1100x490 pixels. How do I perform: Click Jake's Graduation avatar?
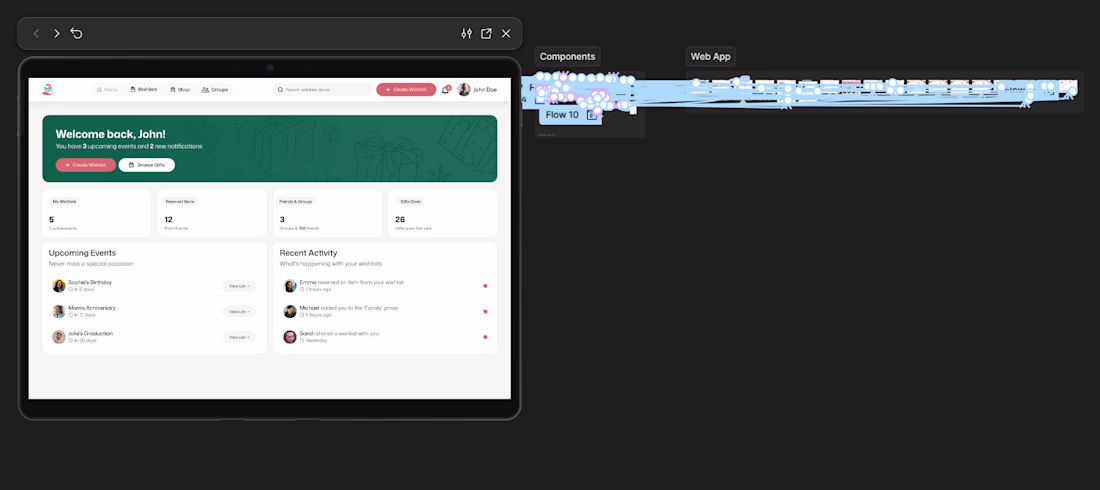click(59, 337)
